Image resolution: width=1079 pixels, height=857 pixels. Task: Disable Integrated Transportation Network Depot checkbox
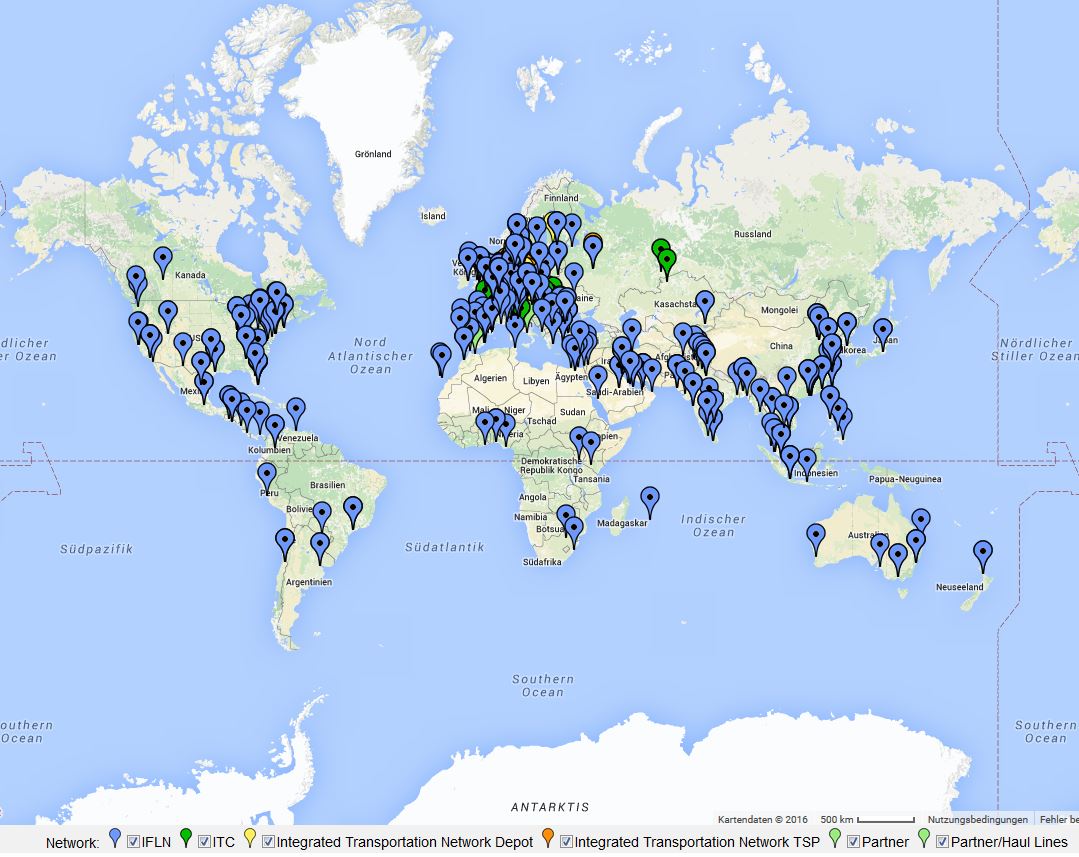click(x=268, y=841)
